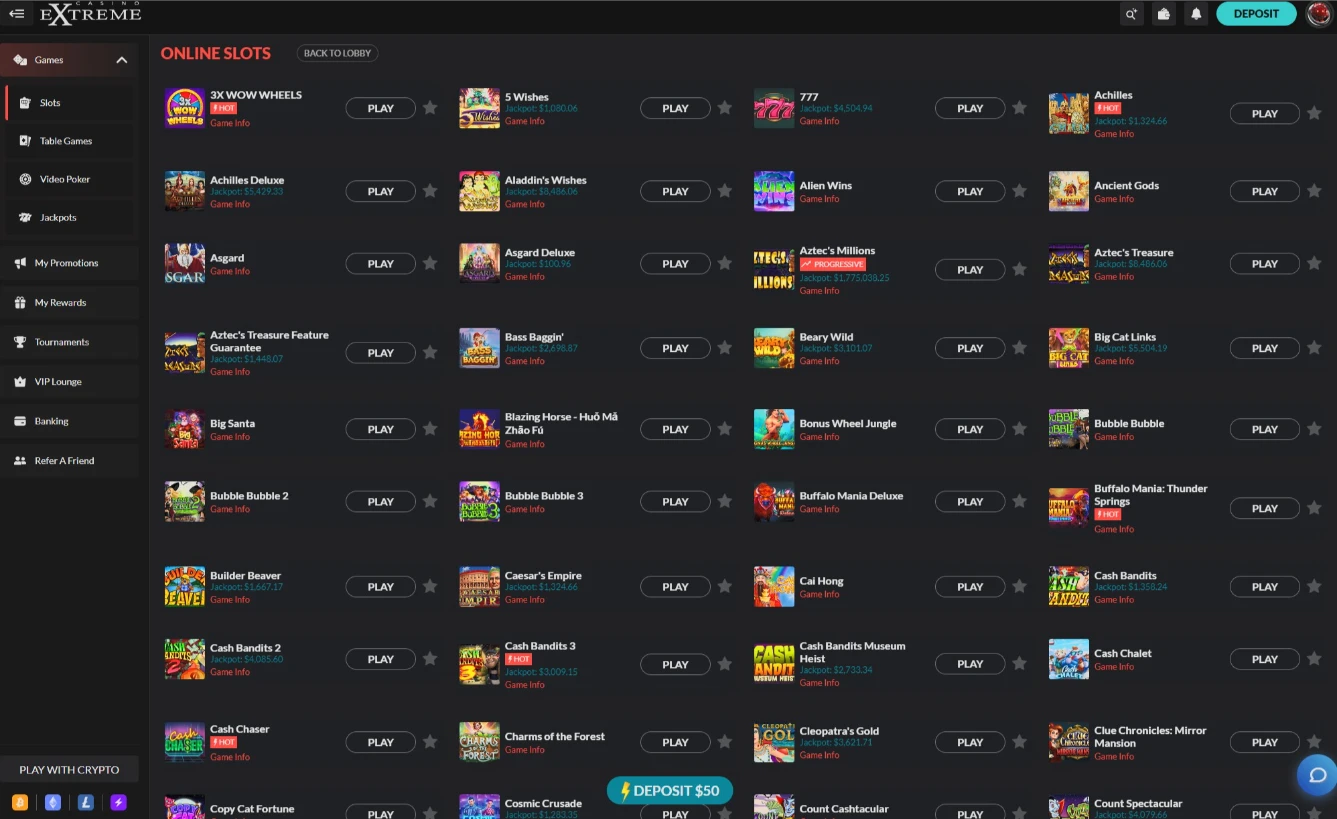Open Table Games from the sidebar

(62, 140)
